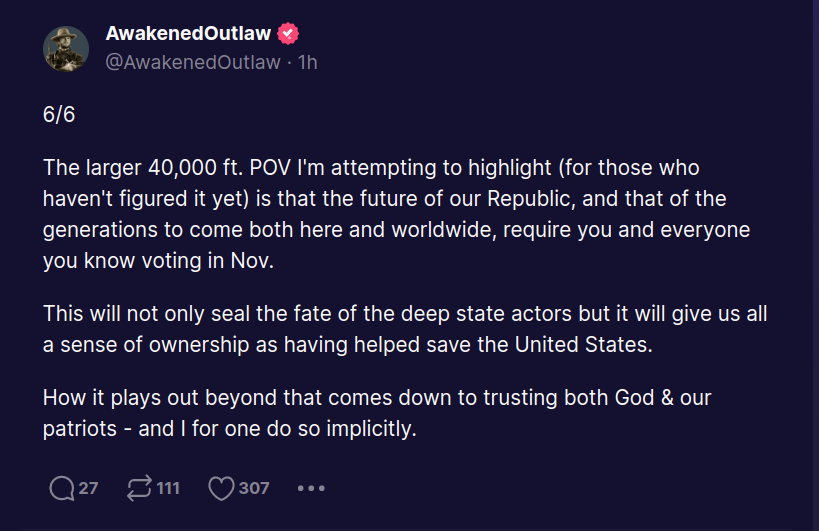Open AwakenedOutlaw's profile avatar

tap(66, 48)
